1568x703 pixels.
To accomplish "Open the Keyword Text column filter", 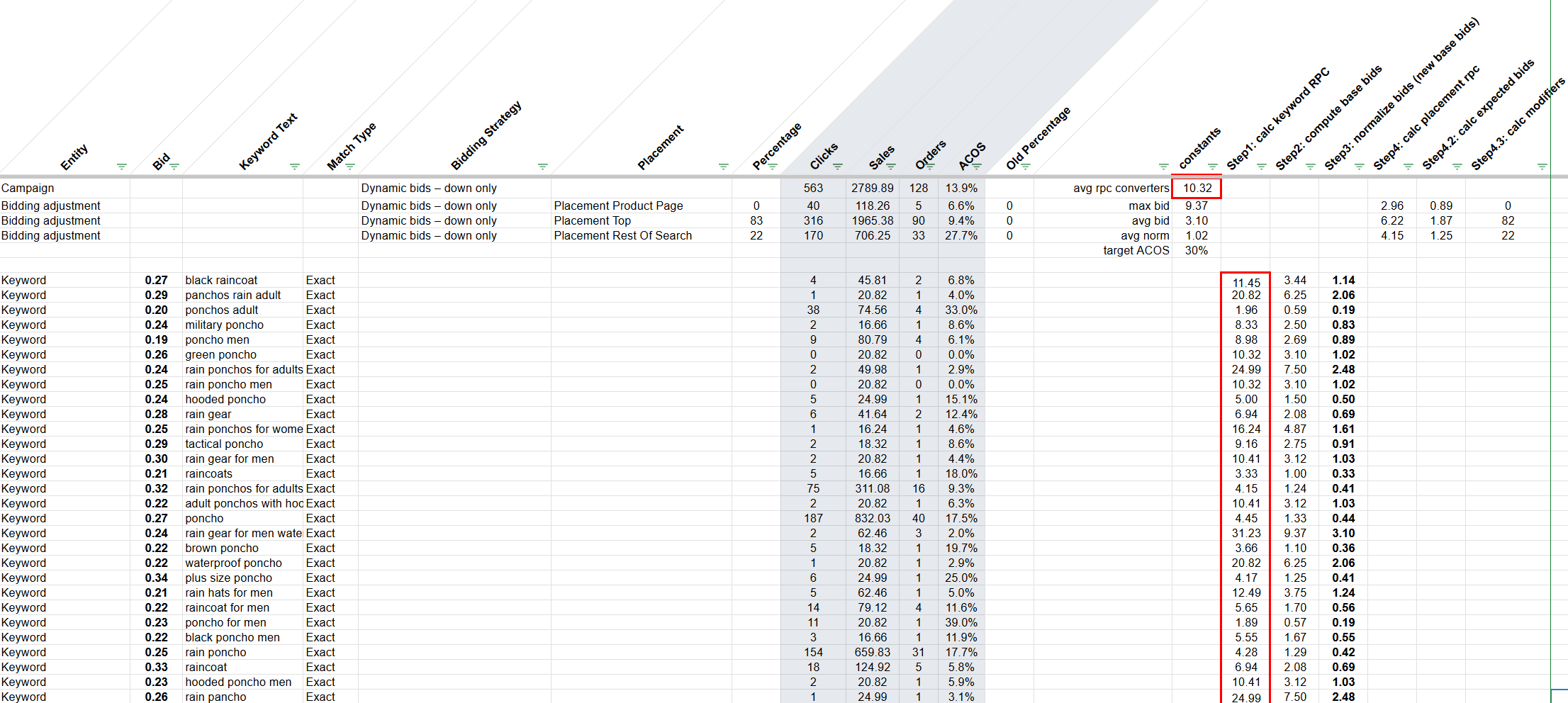I will (295, 167).
